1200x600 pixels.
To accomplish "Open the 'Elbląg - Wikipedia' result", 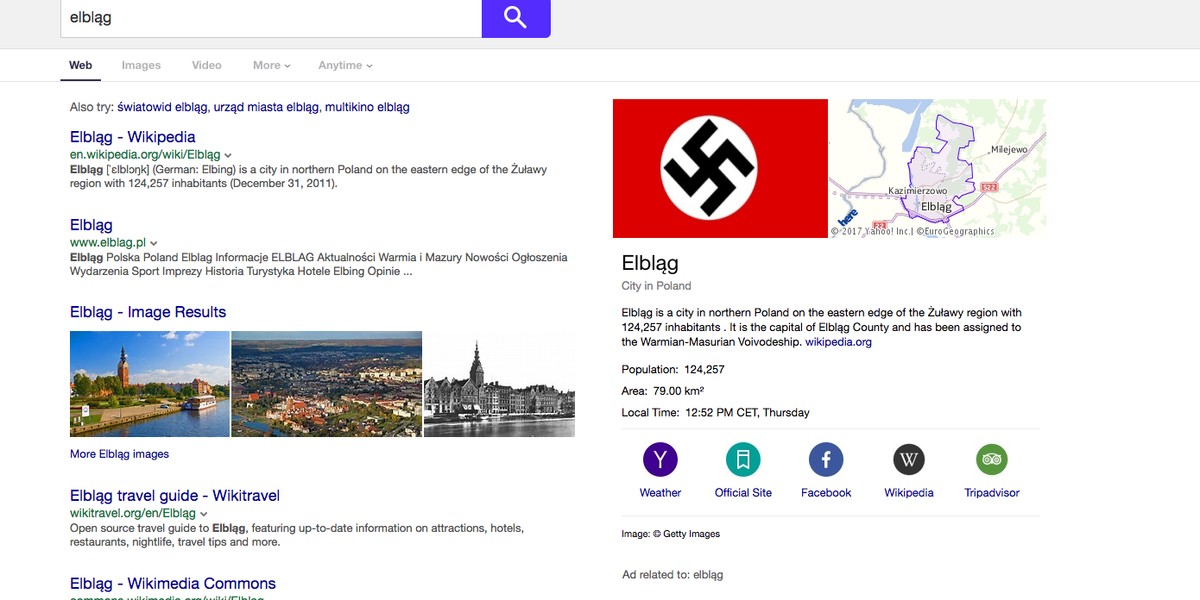I will coord(133,137).
